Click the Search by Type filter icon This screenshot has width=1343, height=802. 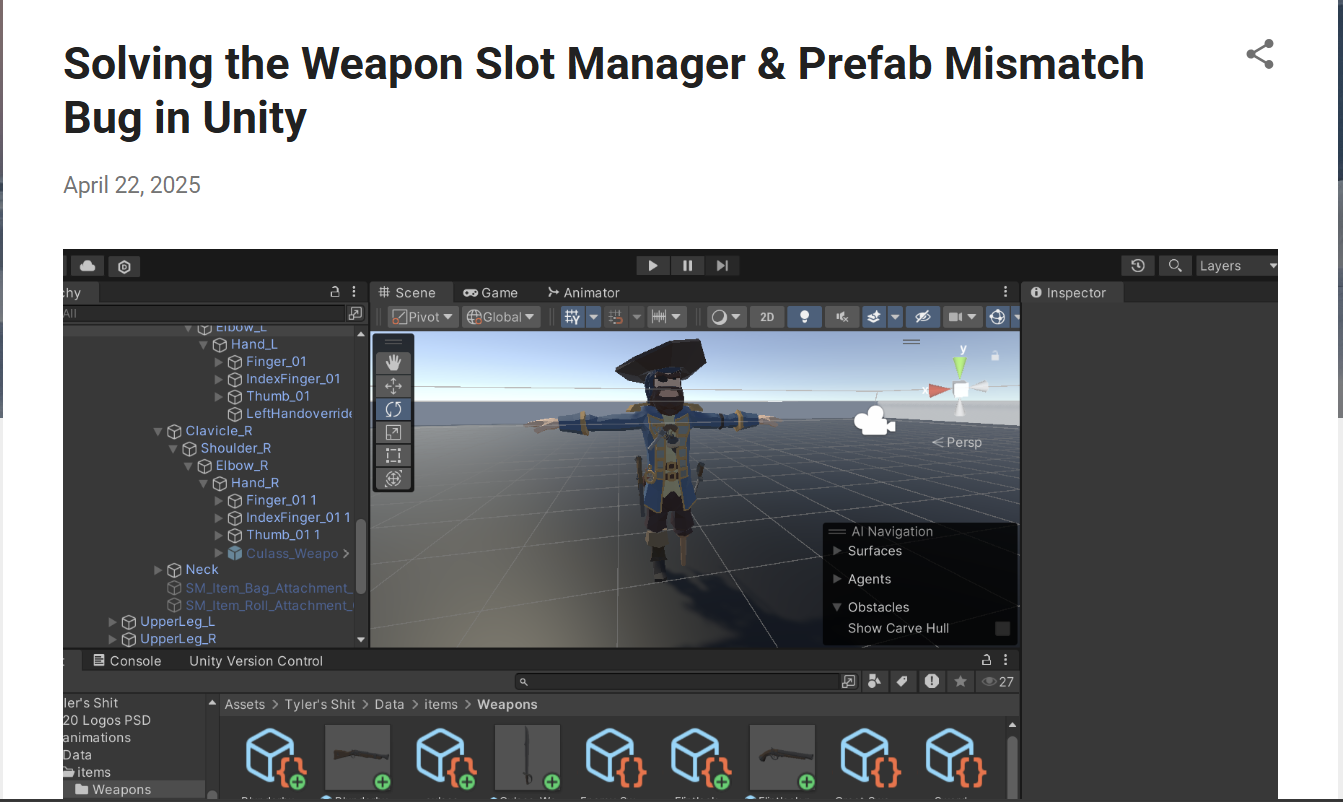click(x=875, y=681)
